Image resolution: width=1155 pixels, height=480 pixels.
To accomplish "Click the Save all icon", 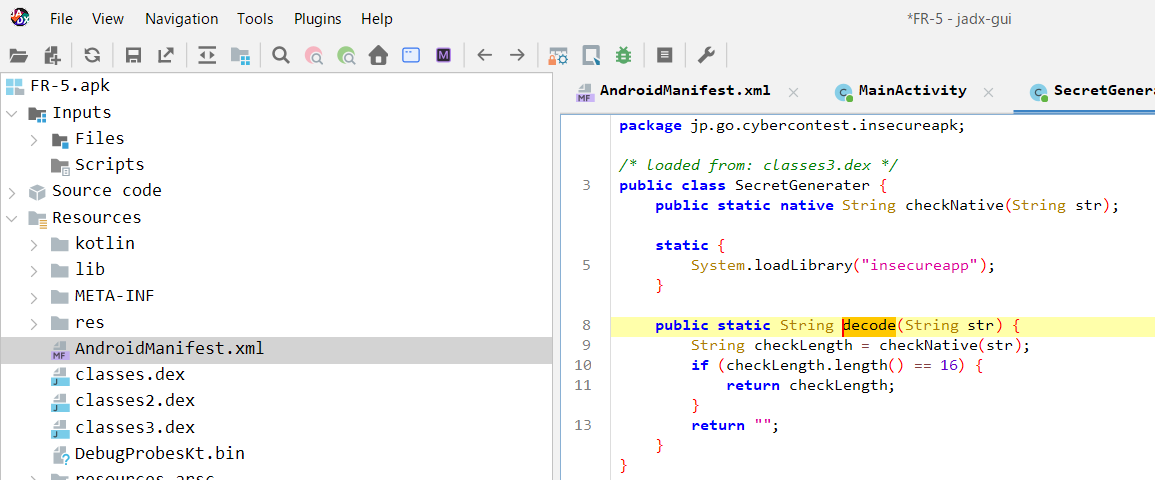I will [133, 54].
